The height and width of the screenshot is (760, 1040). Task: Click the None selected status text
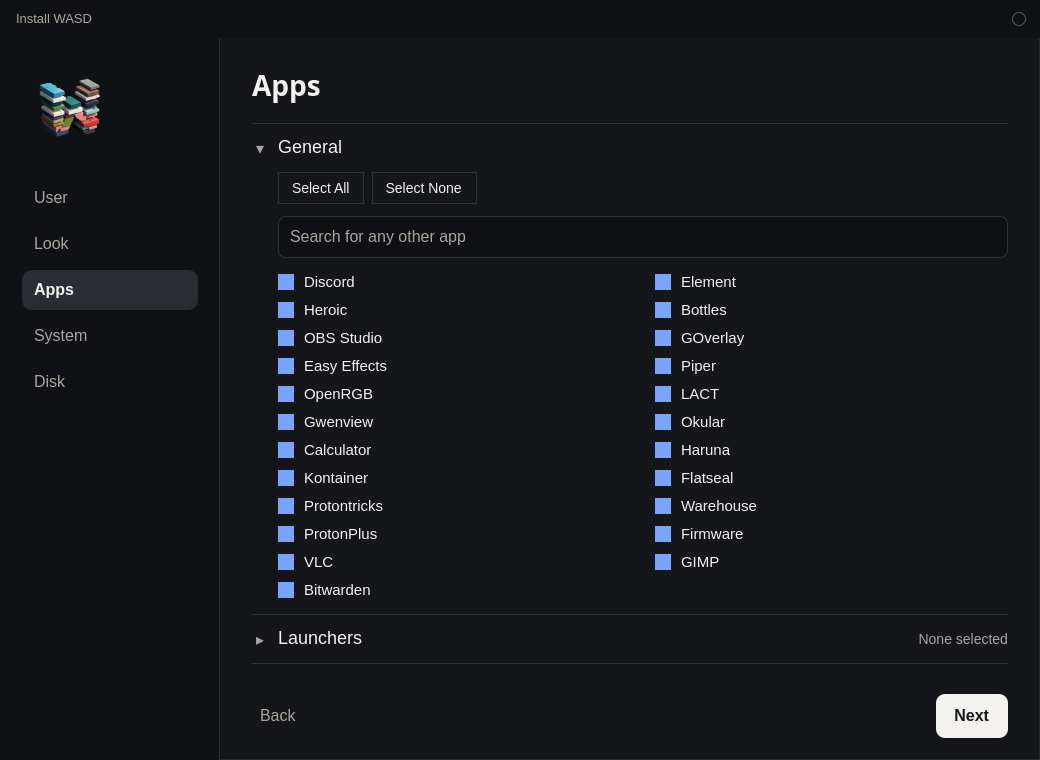coord(962,639)
